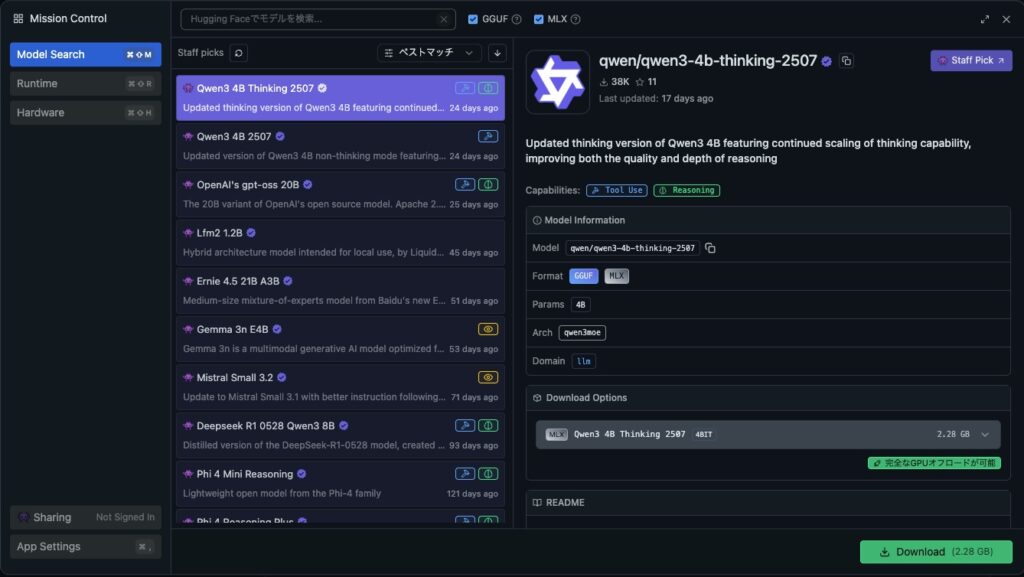Click the tool use icon on Qwen3 4B 2507
Screen dimensions: 1024x577
click(488, 136)
